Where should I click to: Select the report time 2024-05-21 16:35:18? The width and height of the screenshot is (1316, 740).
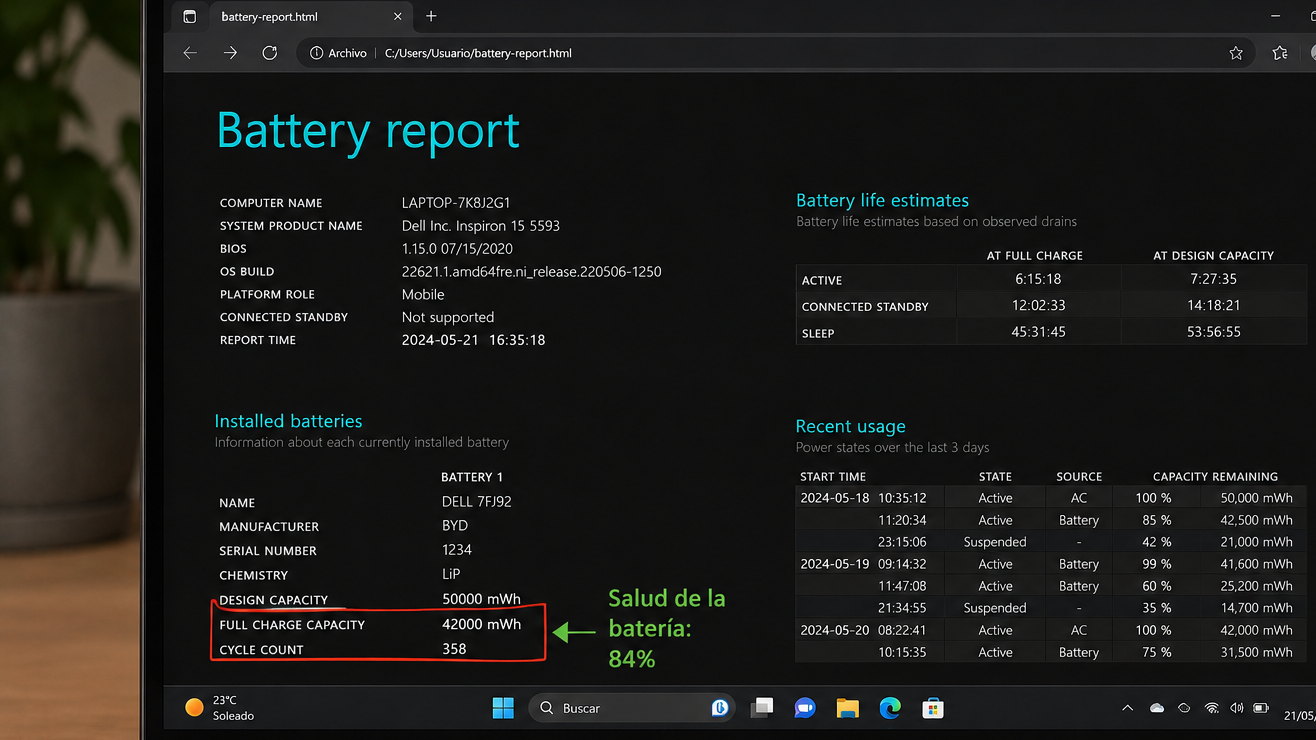(x=473, y=340)
